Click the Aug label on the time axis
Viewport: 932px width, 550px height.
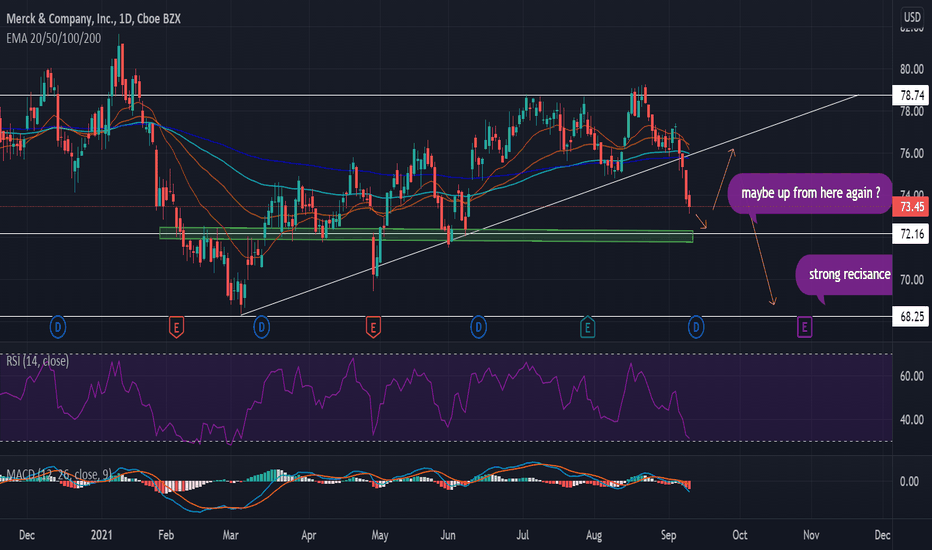594,535
